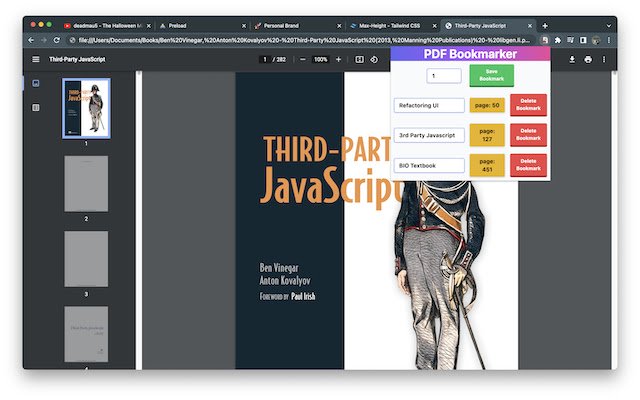Reload the current page
This screenshot has height=400, width=640.
click(x=57, y=40)
